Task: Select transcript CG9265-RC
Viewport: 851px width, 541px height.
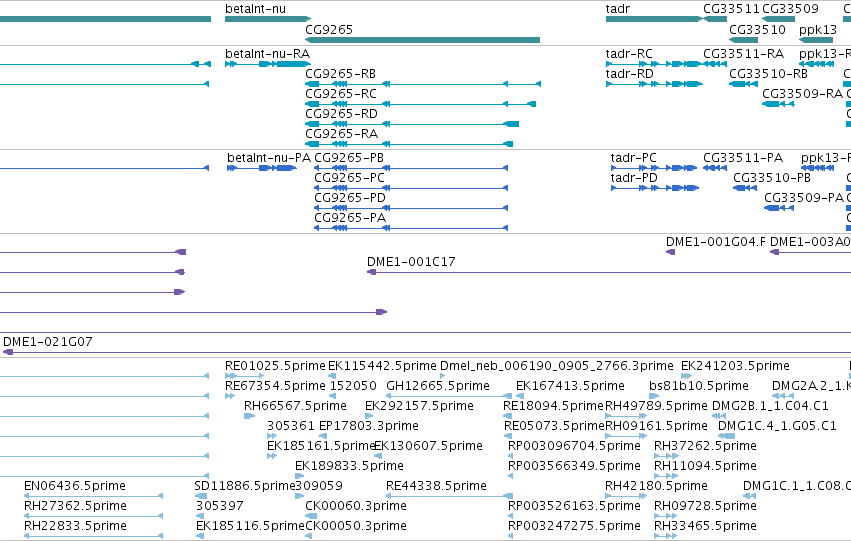Action: coord(421,104)
